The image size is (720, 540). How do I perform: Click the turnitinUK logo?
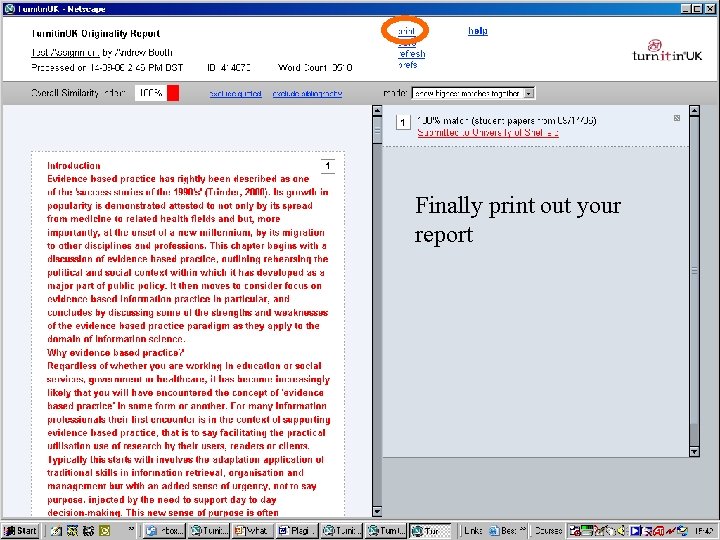coord(667,51)
